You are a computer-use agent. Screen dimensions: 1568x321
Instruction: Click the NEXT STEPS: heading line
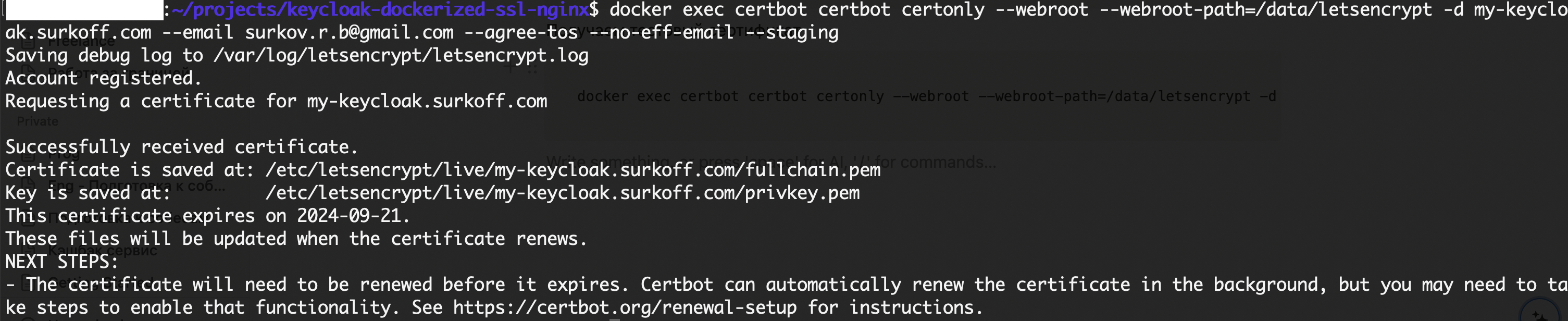(61, 262)
